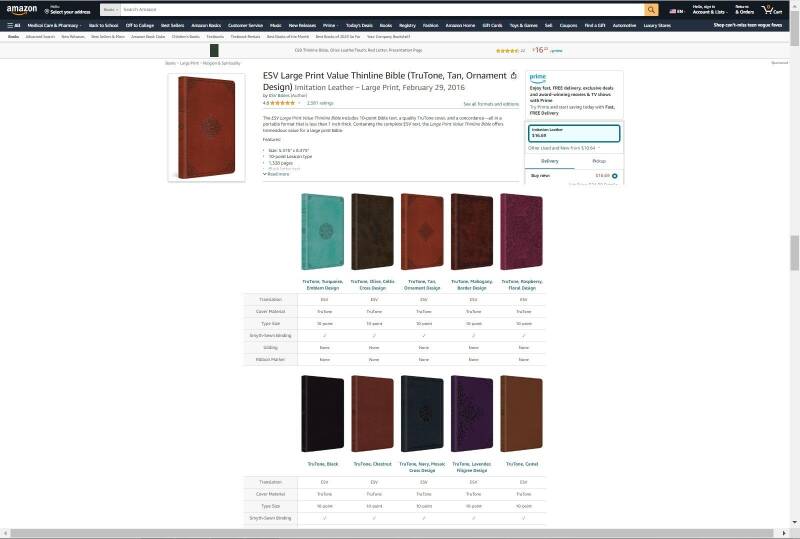Open Children's Books subnav link
800x539 pixels.
[186, 37]
